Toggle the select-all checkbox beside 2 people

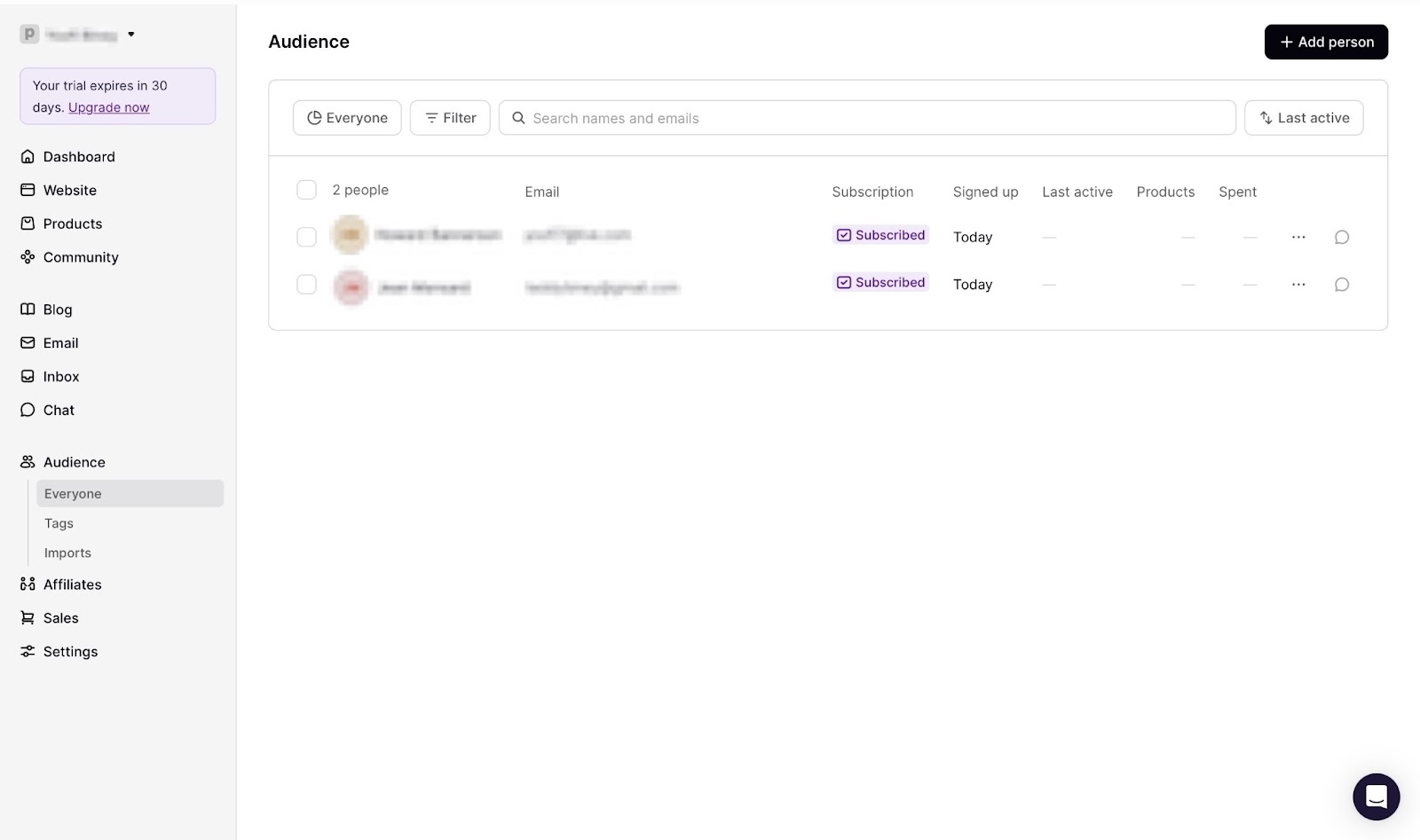(x=306, y=190)
